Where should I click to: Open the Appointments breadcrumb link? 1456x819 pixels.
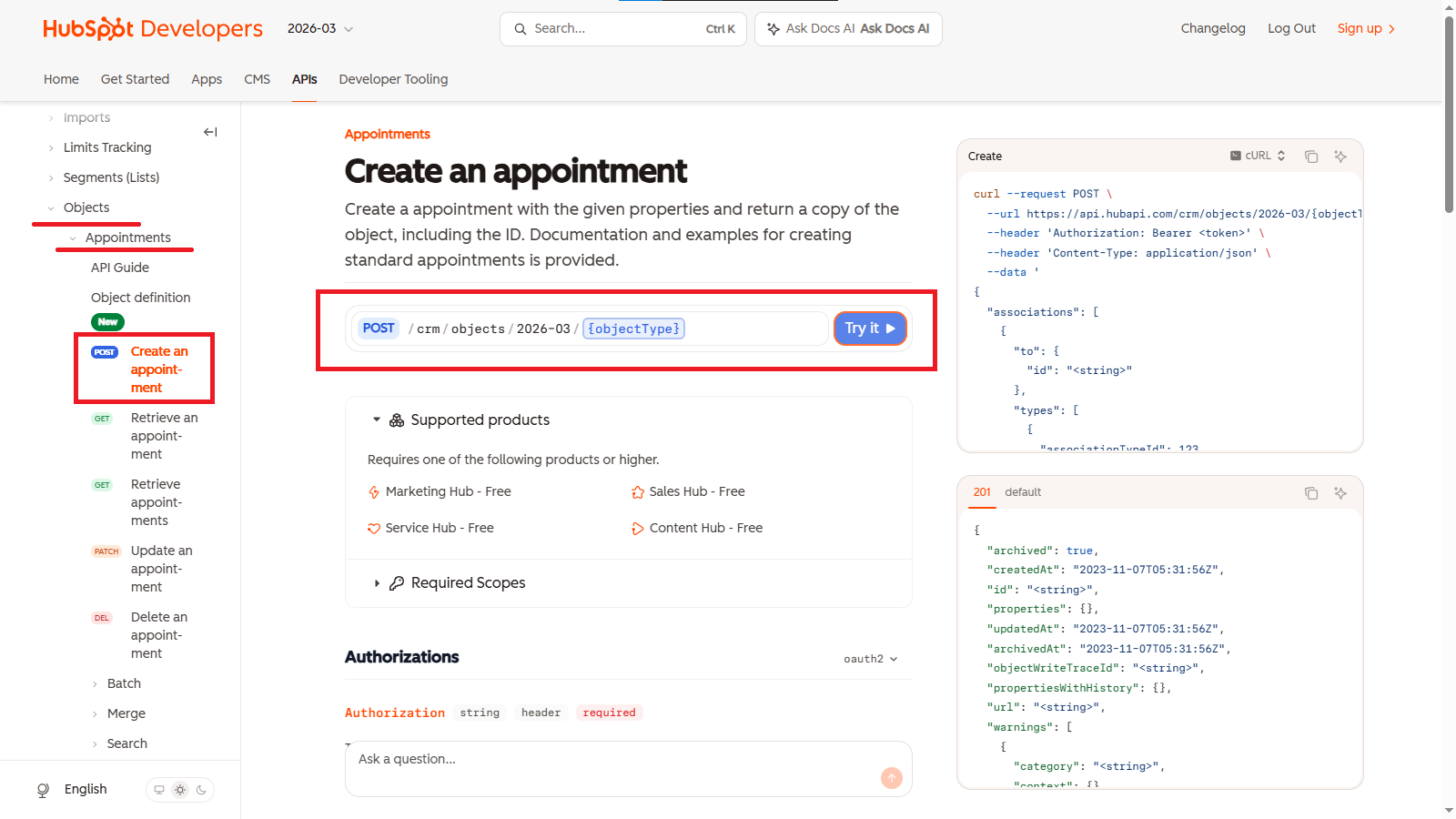387,134
